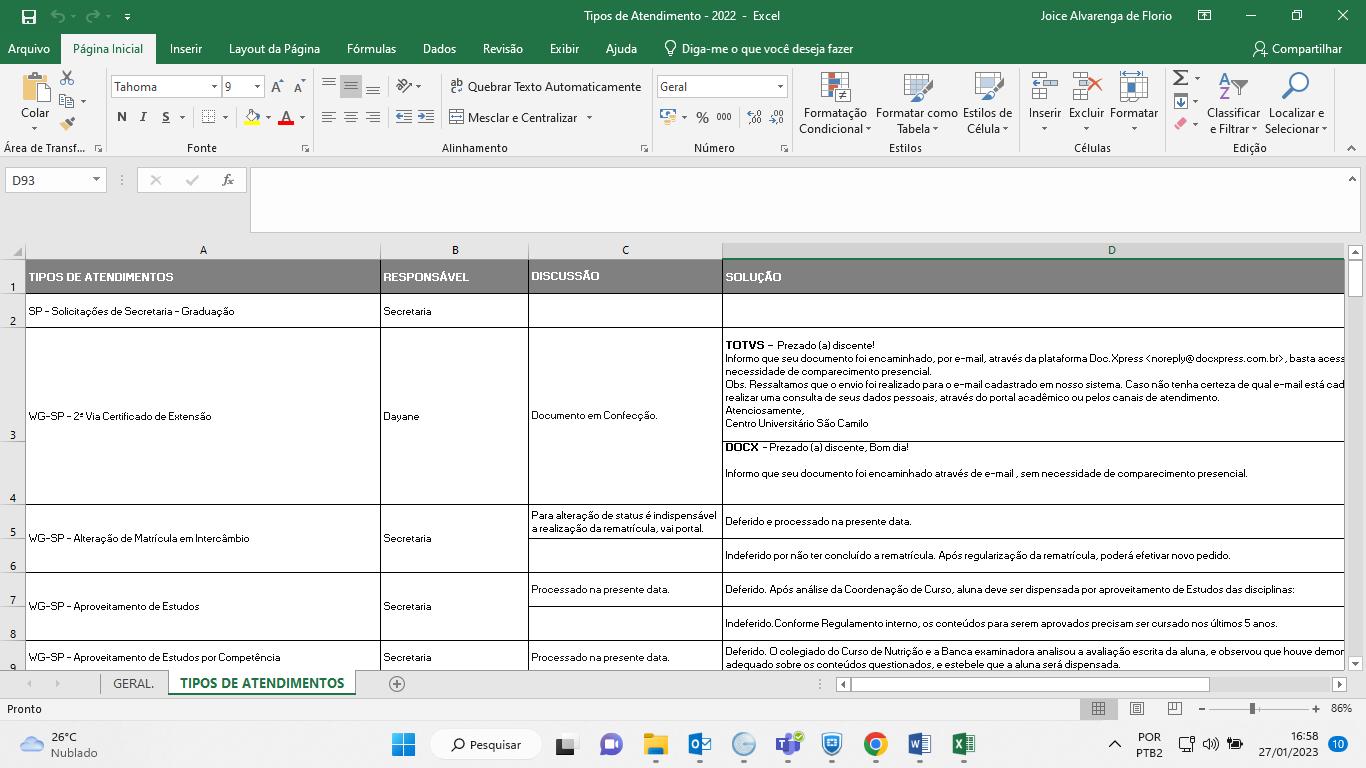This screenshot has width=1366, height=768.
Task: Expand the Name Box dropdown arrow
Action: click(96, 180)
